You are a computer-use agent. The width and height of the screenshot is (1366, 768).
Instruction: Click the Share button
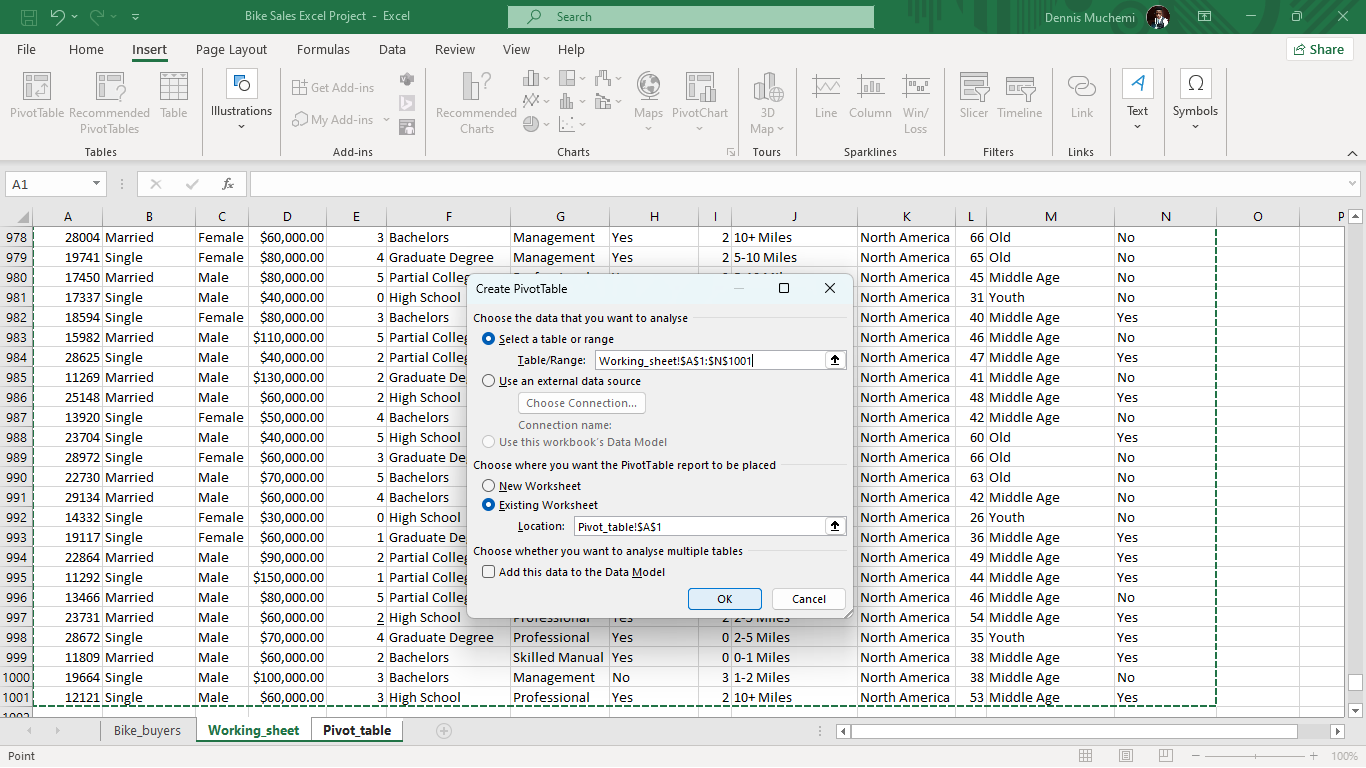tap(1319, 49)
